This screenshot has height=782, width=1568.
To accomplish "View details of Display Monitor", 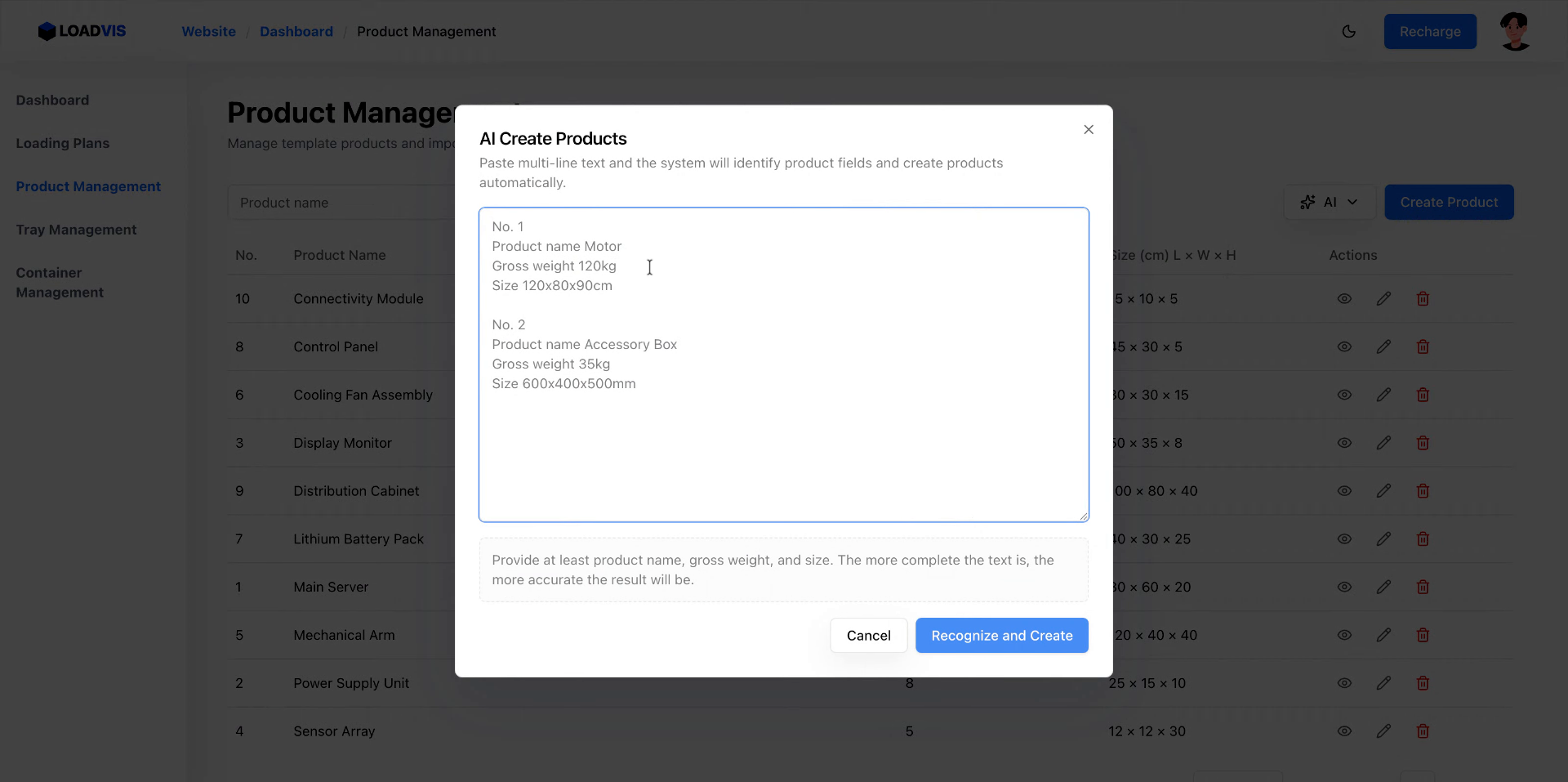I will pyautogui.click(x=1344, y=443).
